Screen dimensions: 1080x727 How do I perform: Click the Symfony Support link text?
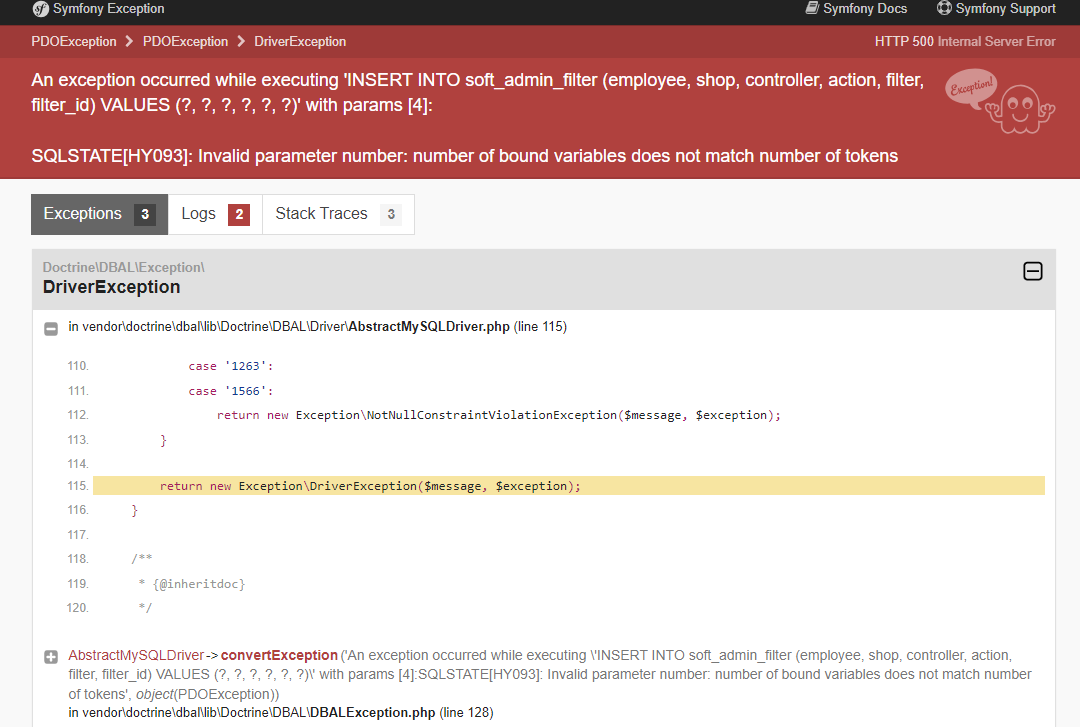[x=1006, y=9]
